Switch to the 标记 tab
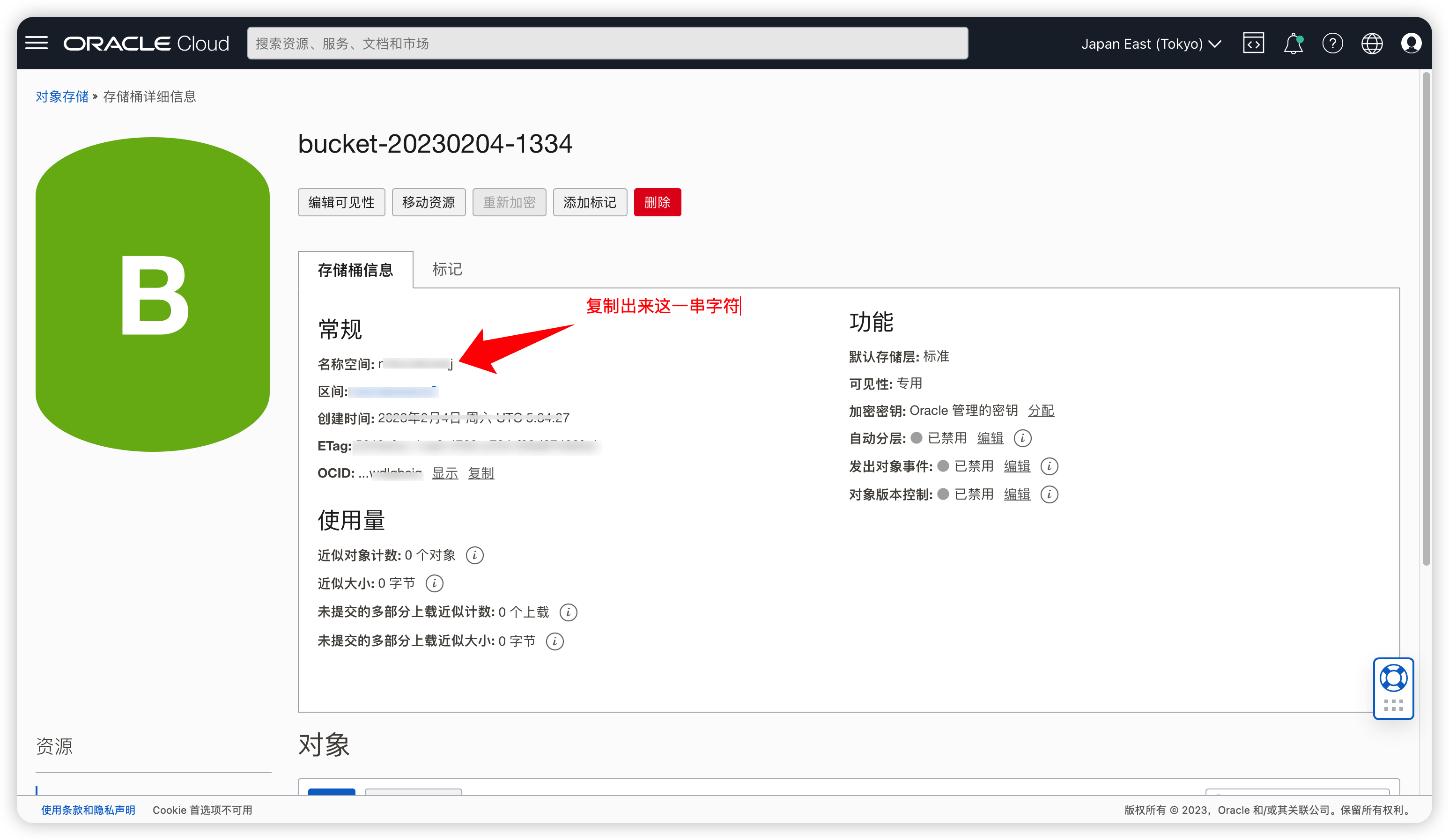 coord(447,270)
